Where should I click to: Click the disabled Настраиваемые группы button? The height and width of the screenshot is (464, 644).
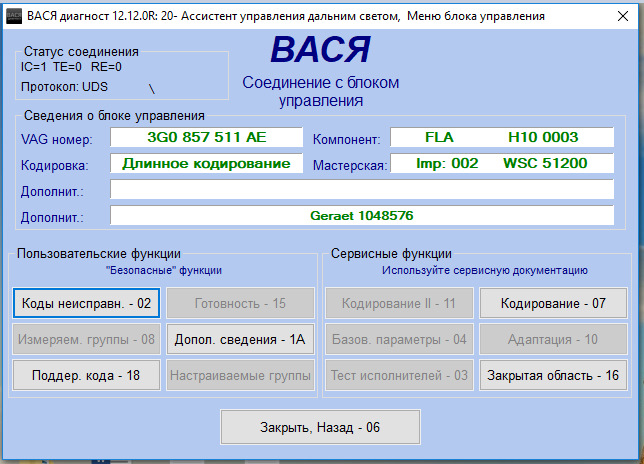tap(240, 375)
